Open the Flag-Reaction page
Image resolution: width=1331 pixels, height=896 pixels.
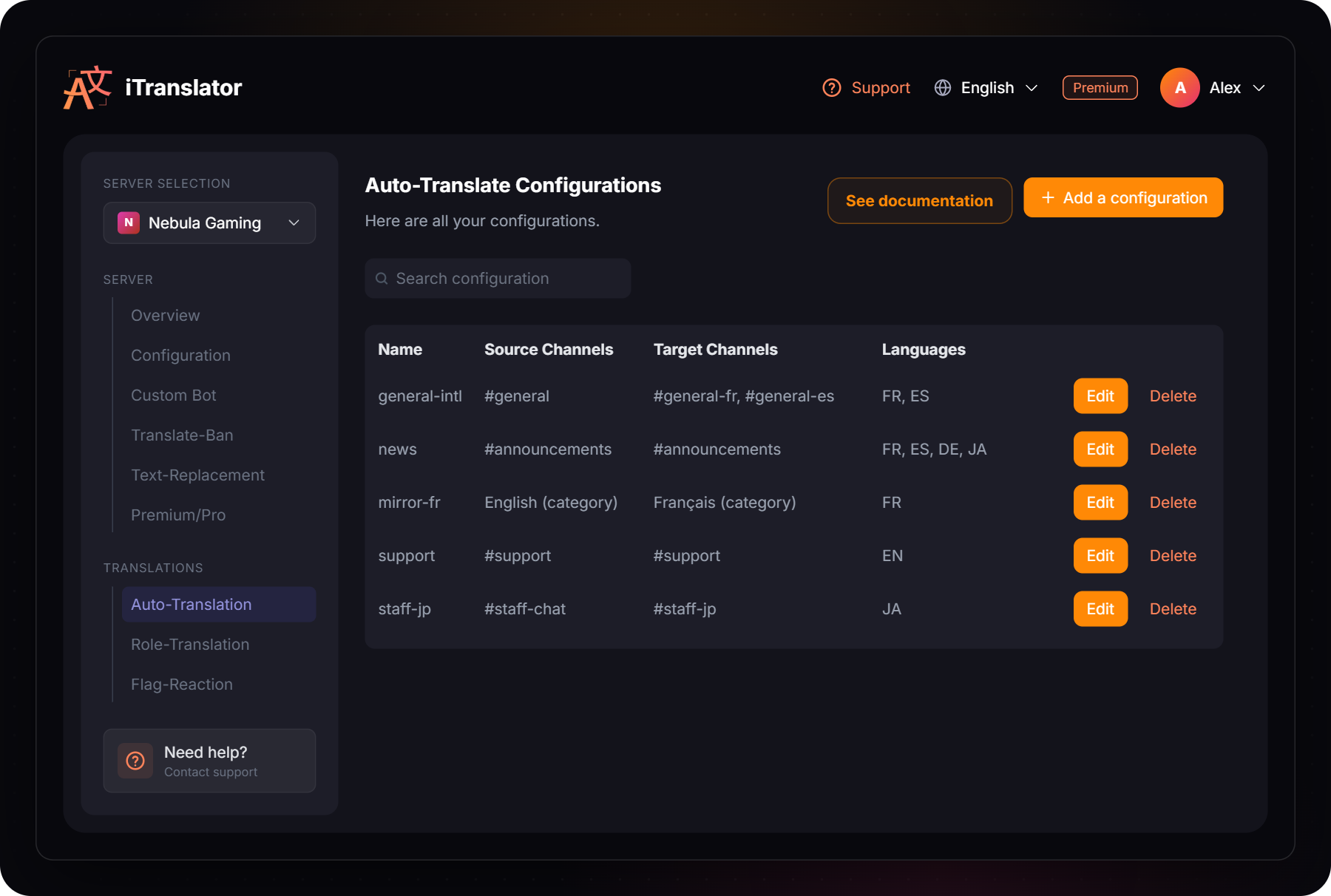[x=182, y=685]
